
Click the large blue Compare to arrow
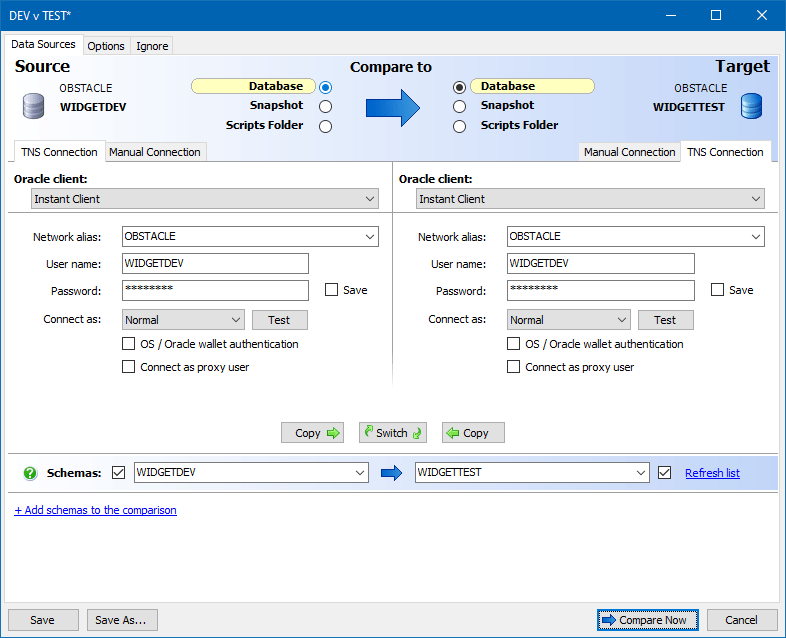pos(391,106)
